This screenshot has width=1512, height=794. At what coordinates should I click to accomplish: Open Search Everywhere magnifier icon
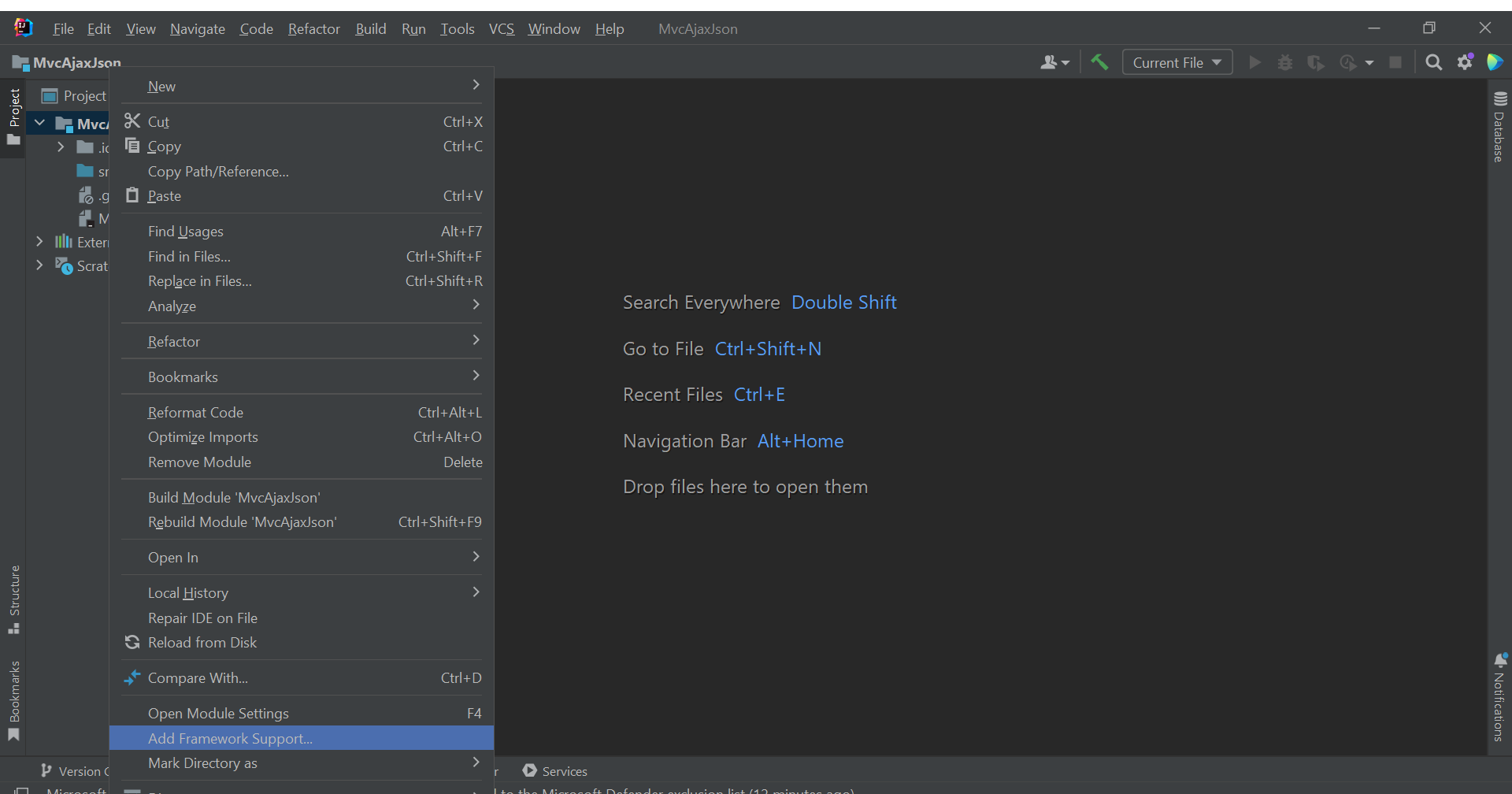tap(1433, 62)
